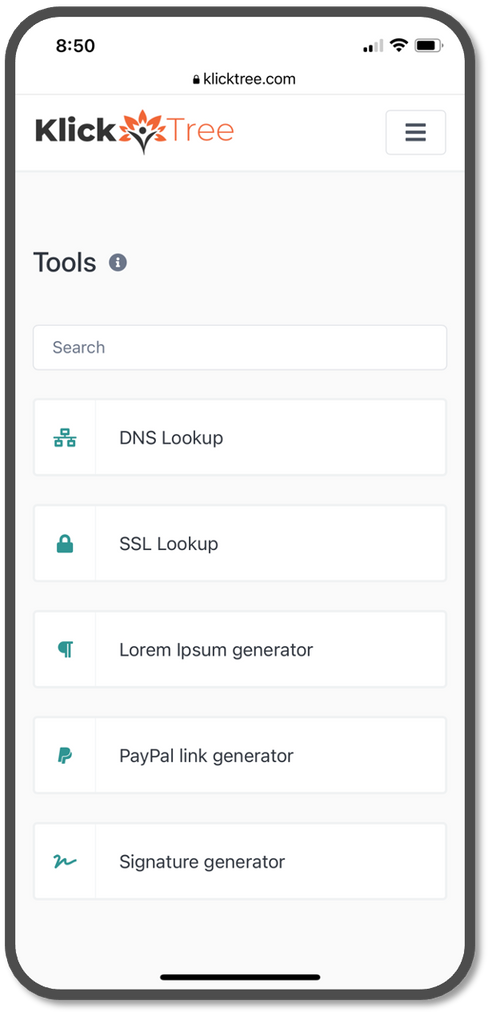Open the Signature generator tool
The image size is (492, 1016).
(240, 861)
